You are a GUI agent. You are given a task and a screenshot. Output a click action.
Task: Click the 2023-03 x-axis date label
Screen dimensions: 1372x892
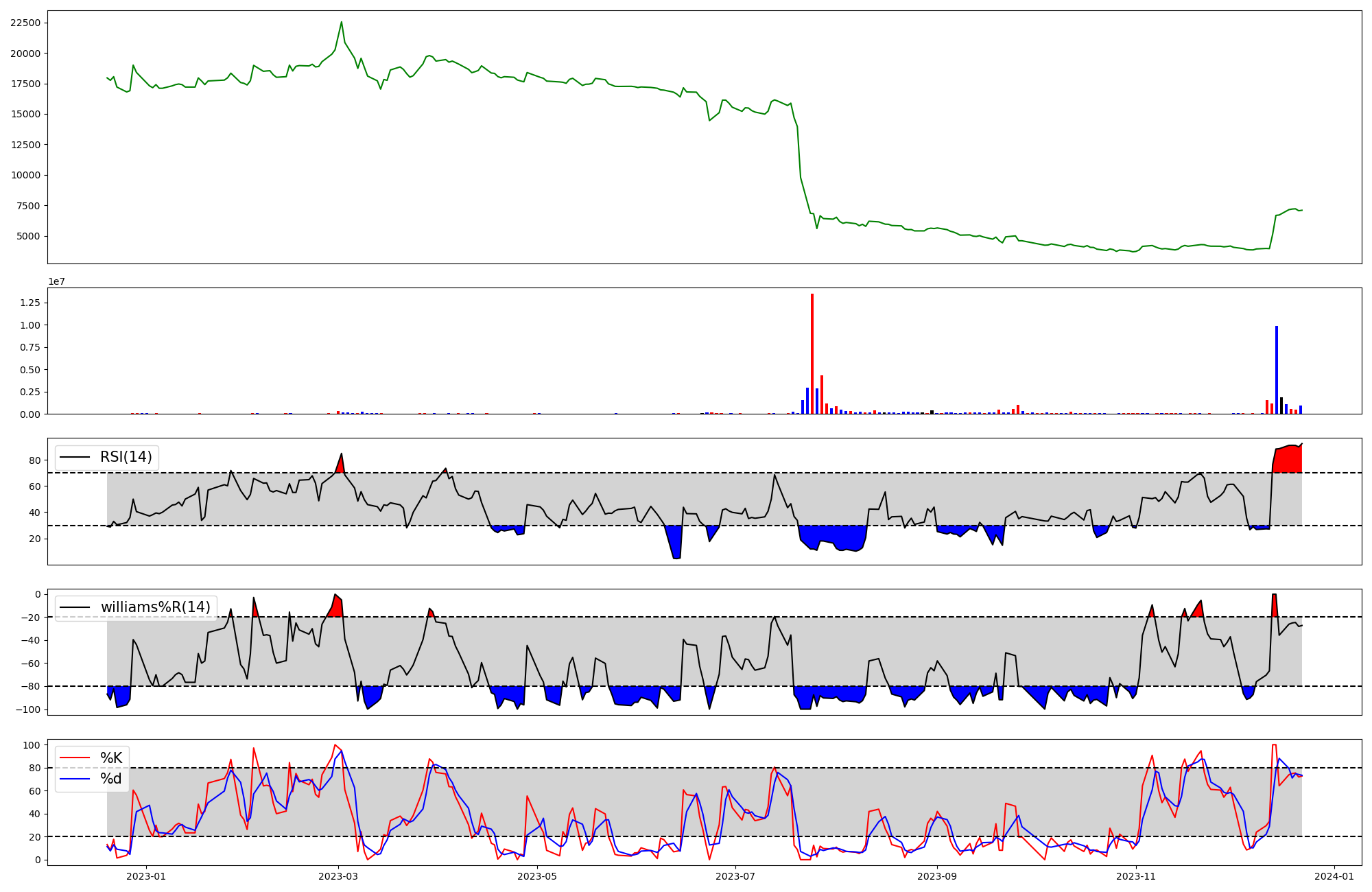click(339, 876)
